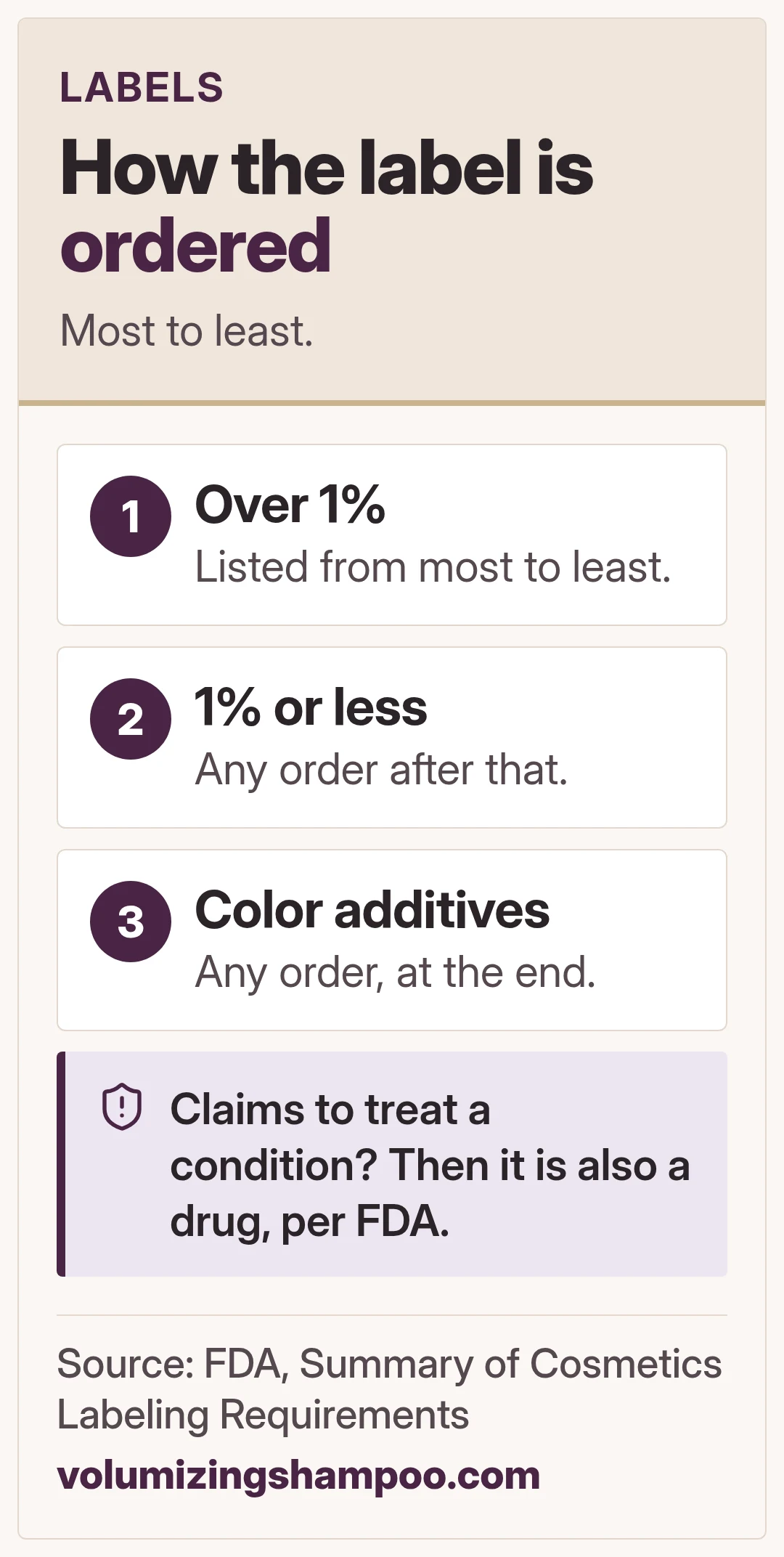The height and width of the screenshot is (1557, 784).
Task: Click 'Any order, at the end.' text
Action: point(396,972)
